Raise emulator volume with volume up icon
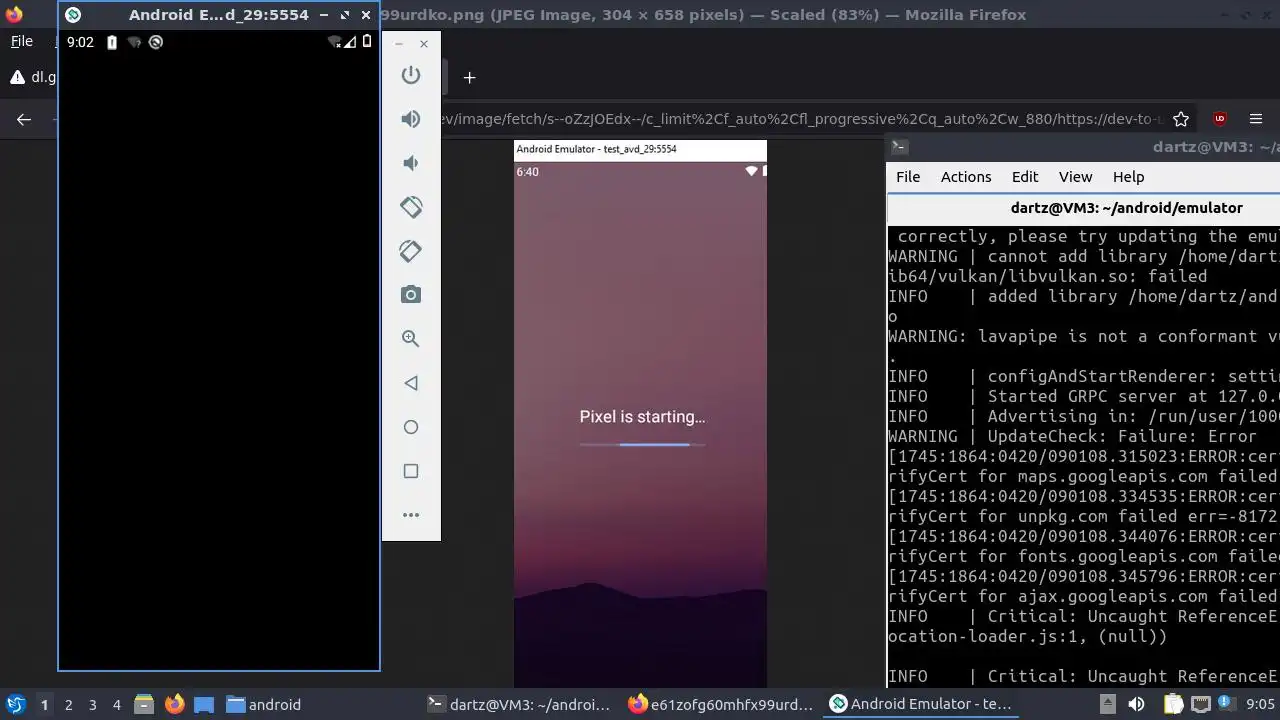1280x720 pixels. coord(411,119)
